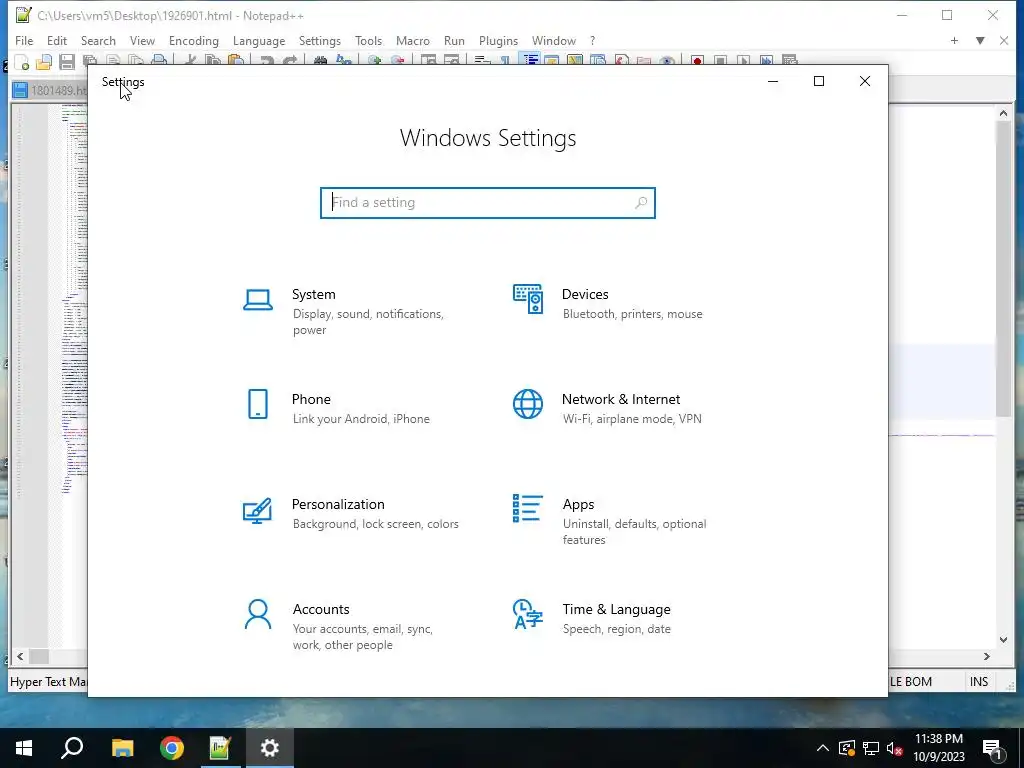
Task: Click 'Hyper Text Ma' status bar entry
Action: click(48, 682)
